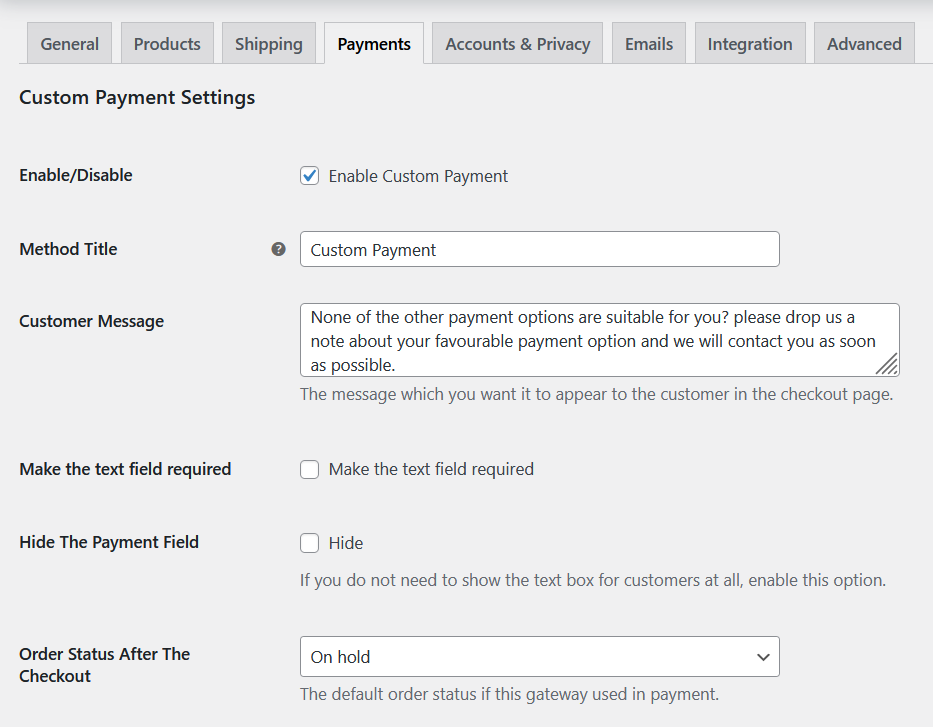This screenshot has width=933, height=727.
Task: Open the Products tab
Action: (167, 44)
